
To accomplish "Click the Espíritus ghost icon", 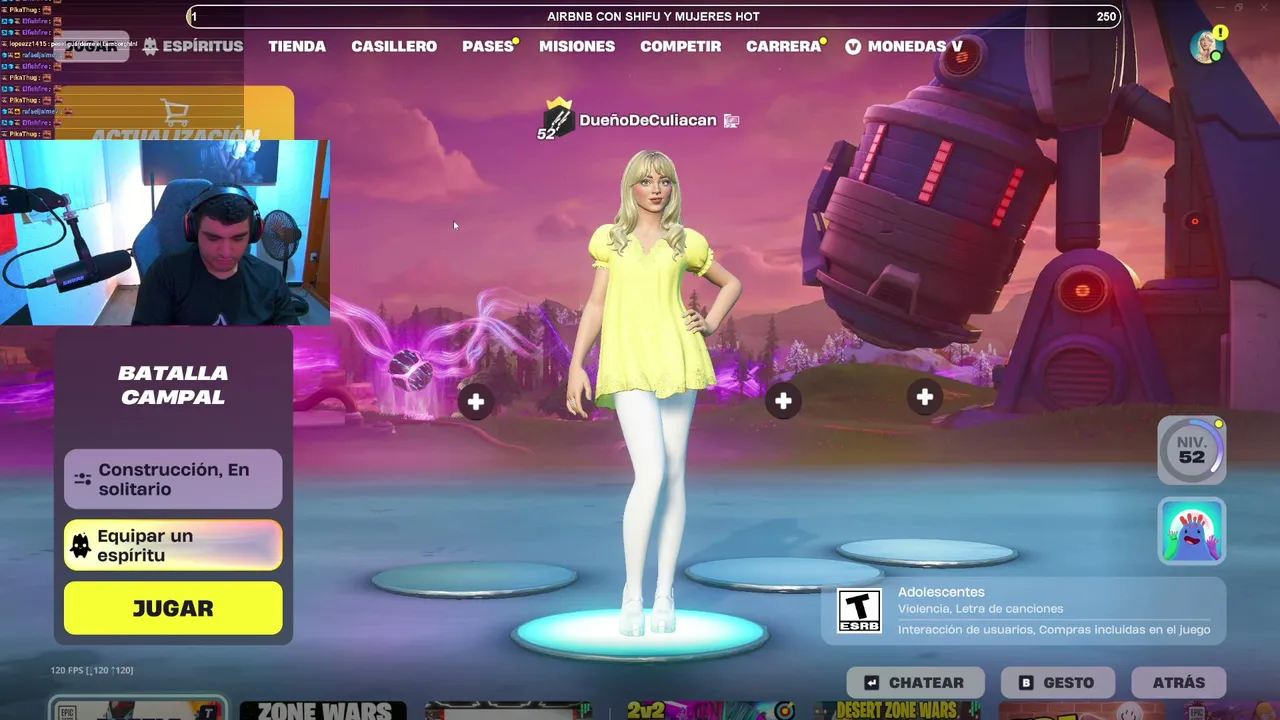I will click(151, 46).
